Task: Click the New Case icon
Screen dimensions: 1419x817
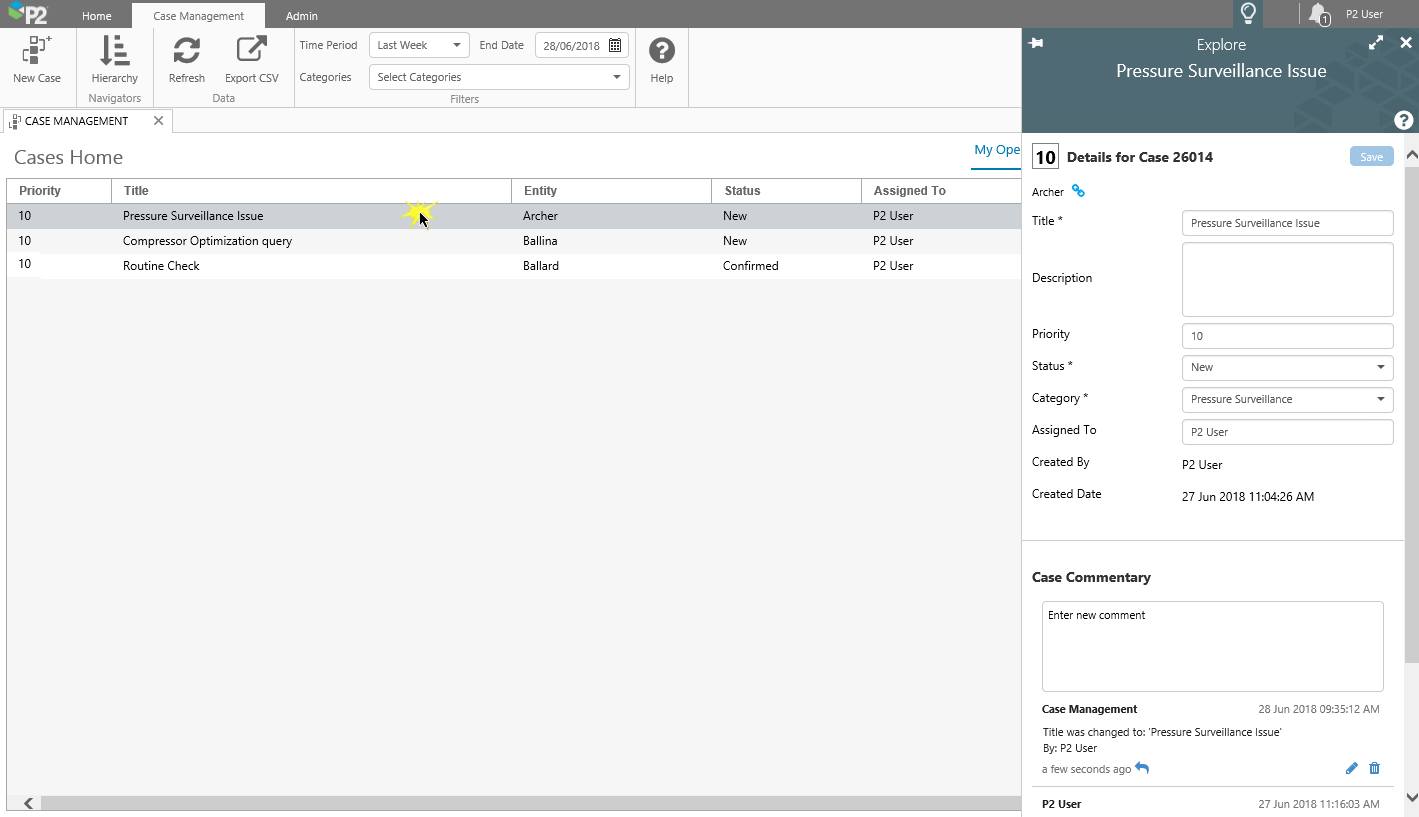Action: point(37,52)
